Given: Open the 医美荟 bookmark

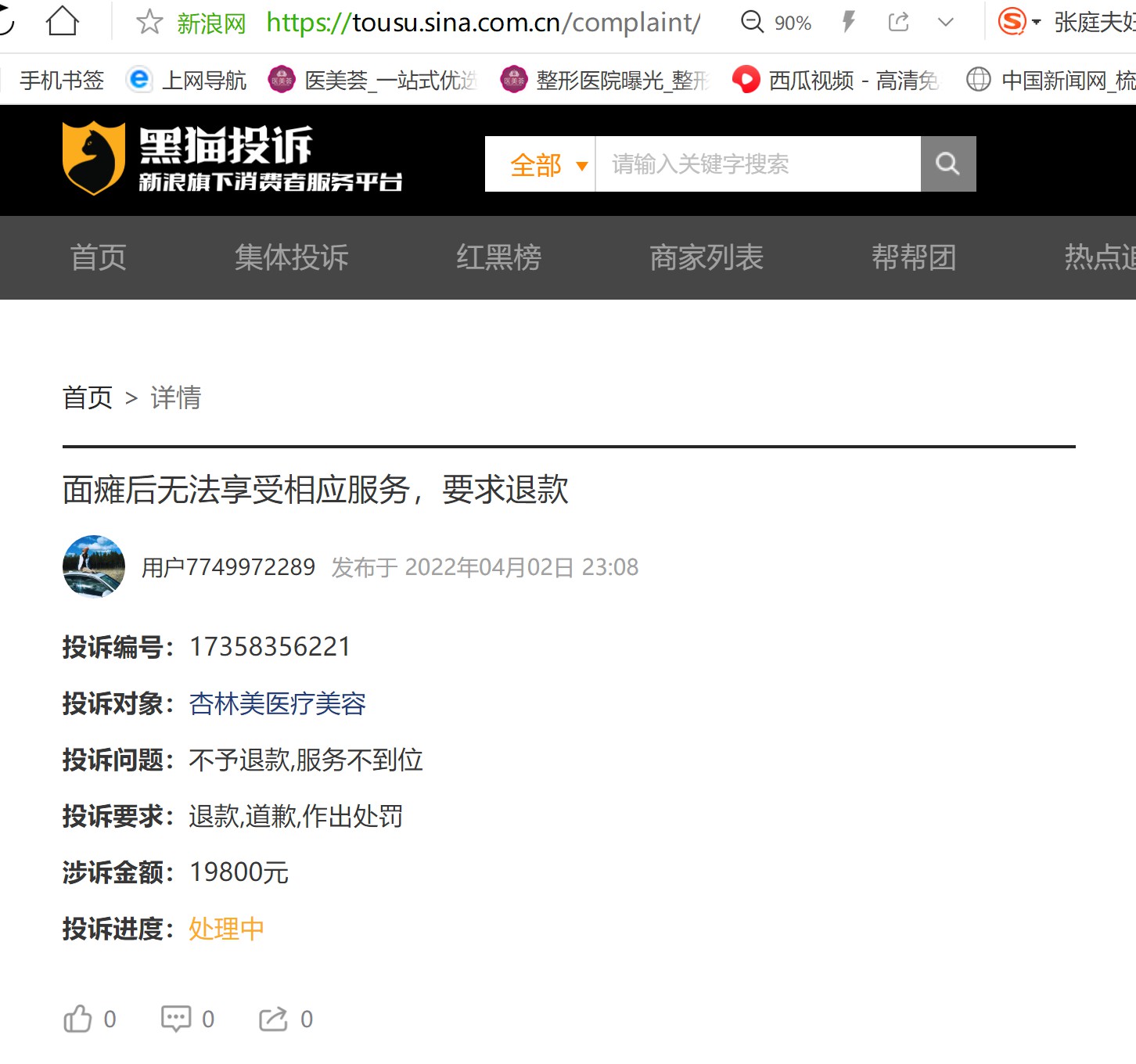Looking at the screenshot, I should [x=372, y=80].
